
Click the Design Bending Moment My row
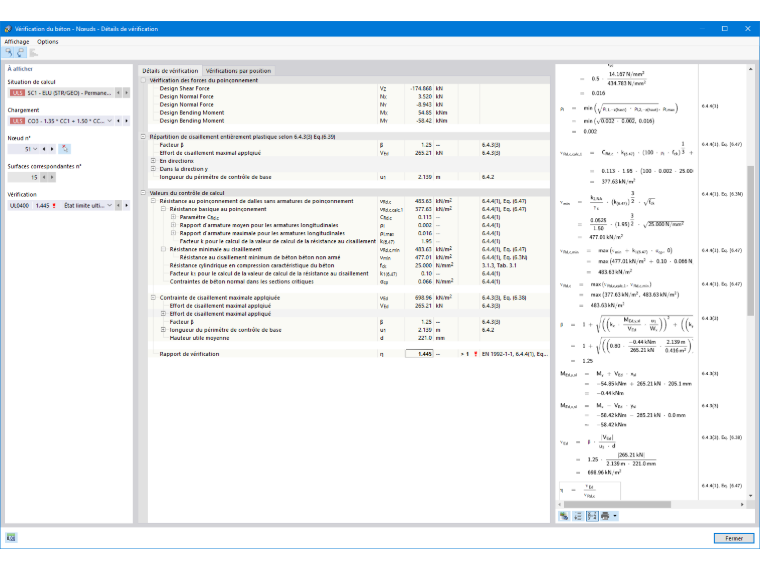[x=349, y=121]
